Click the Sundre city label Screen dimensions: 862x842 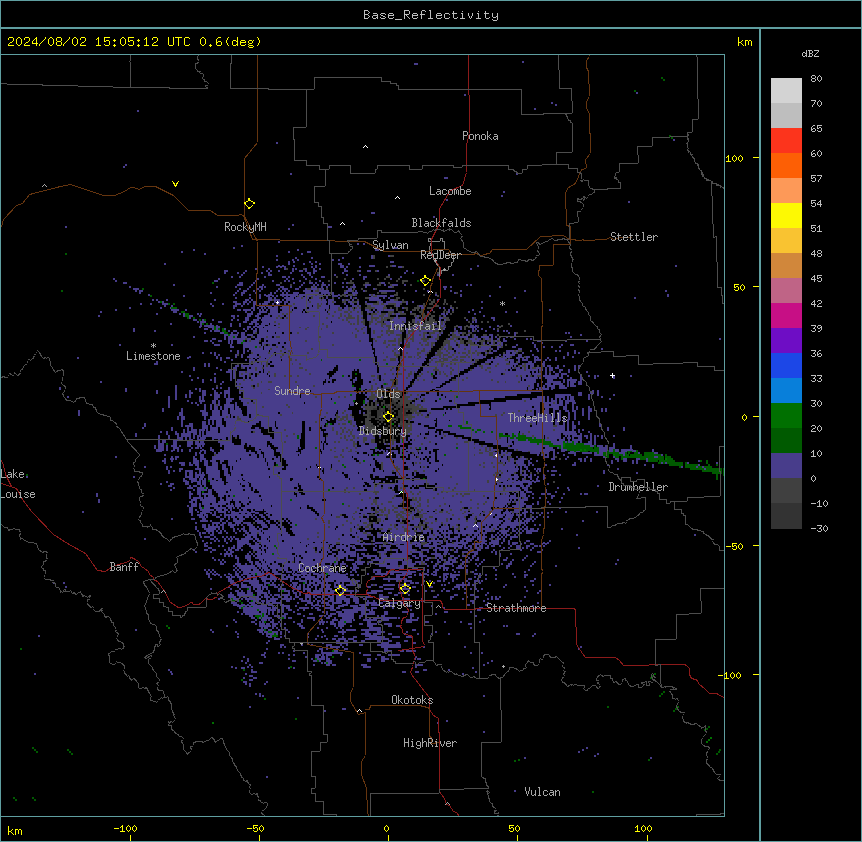[292, 391]
